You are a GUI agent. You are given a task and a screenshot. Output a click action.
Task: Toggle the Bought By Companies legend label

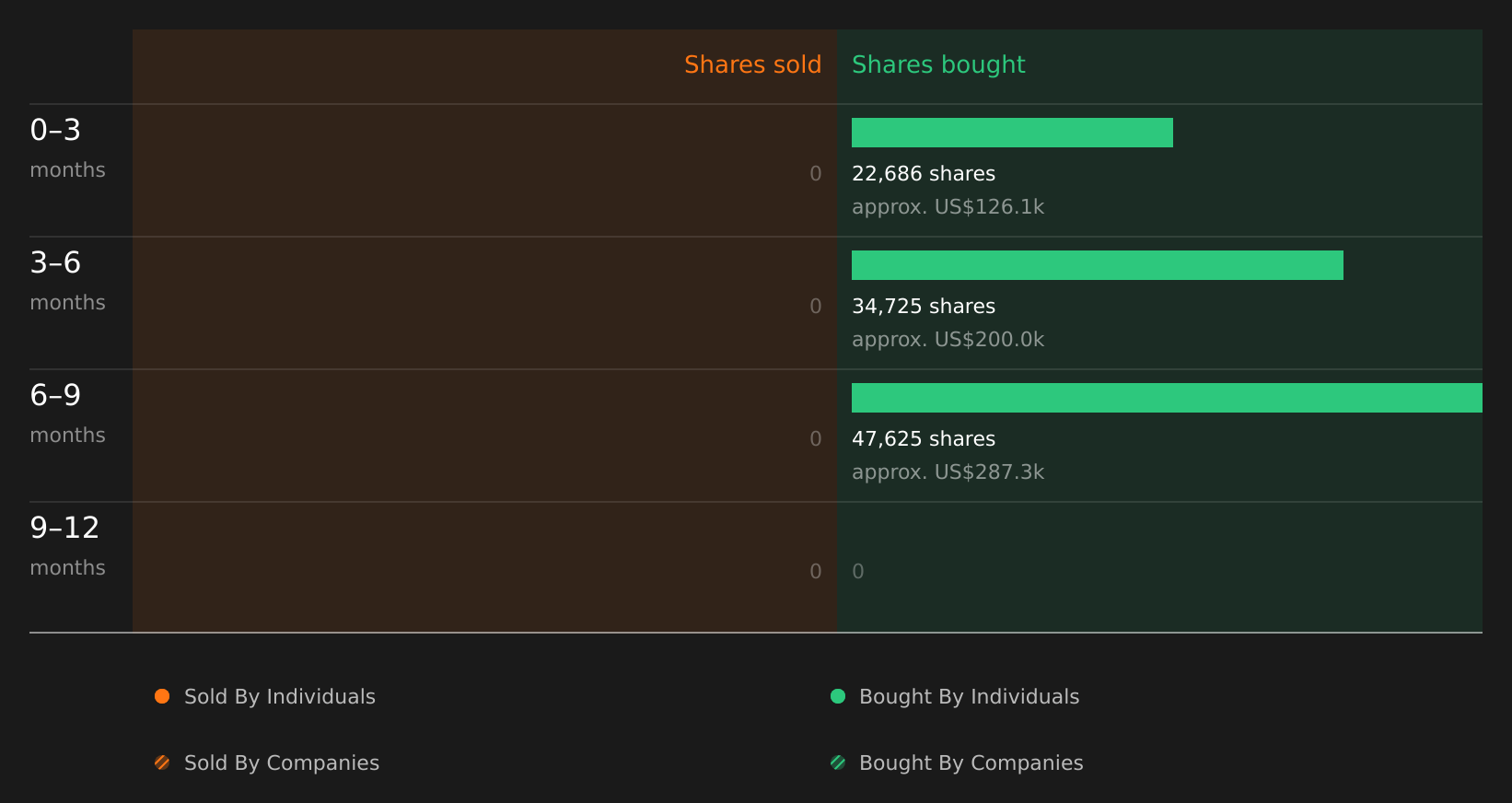(x=971, y=763)
